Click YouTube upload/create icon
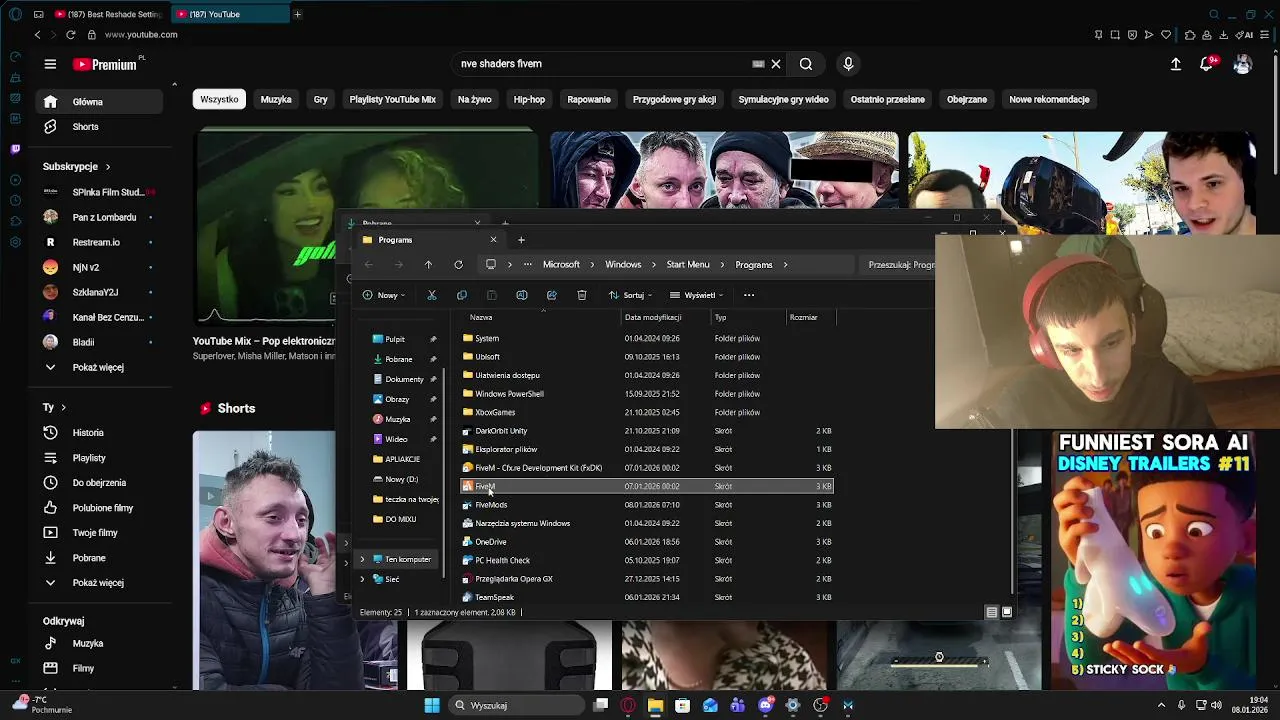This screenshot has height=720, width=1280. [x=1176, y=64]
